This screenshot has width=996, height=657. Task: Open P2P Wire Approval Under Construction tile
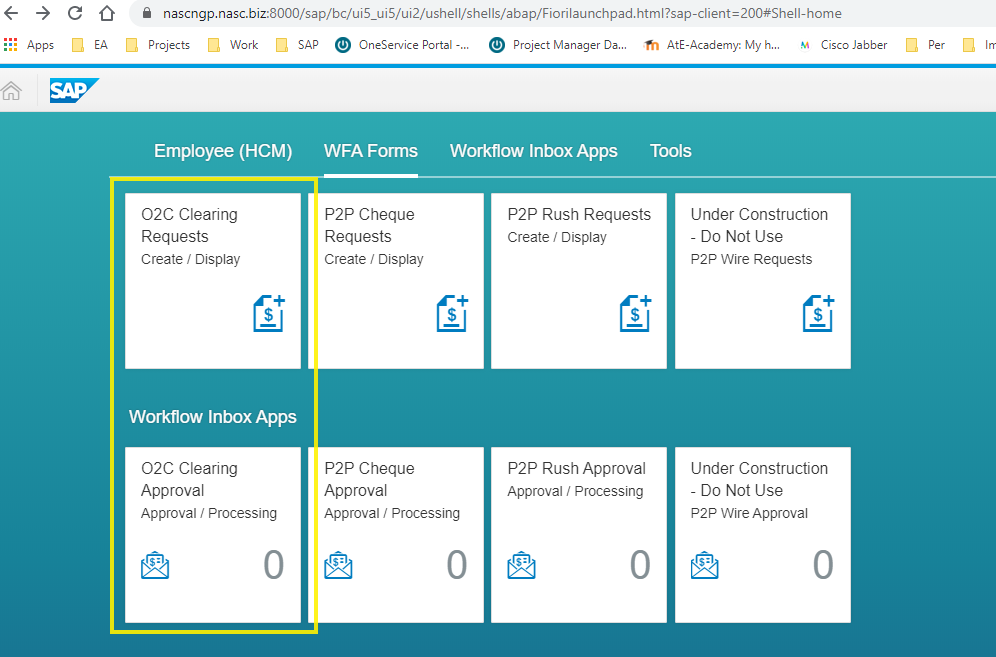pos(763,535)
